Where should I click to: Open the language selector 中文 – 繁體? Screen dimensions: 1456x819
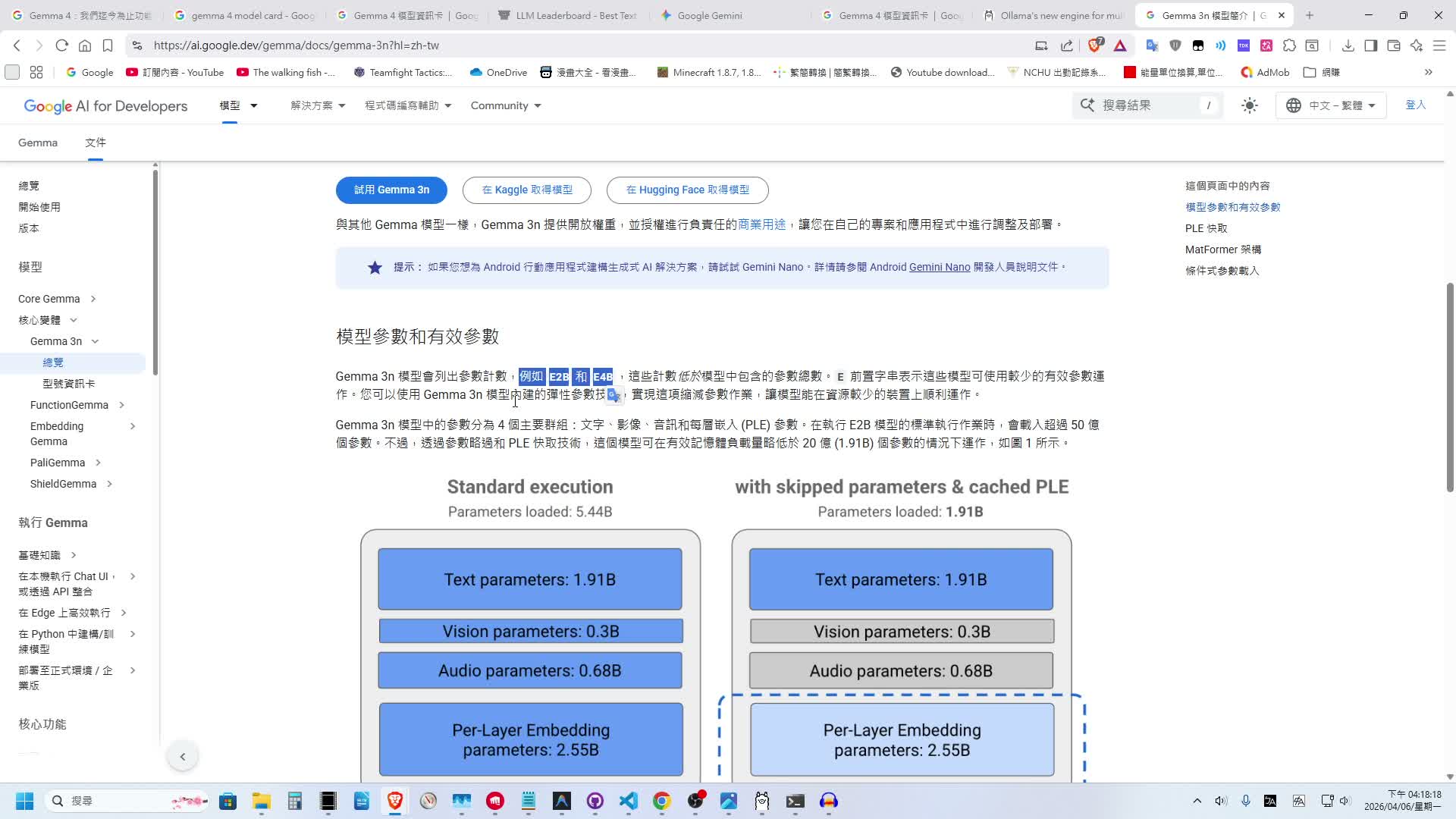coord(1331,105)
